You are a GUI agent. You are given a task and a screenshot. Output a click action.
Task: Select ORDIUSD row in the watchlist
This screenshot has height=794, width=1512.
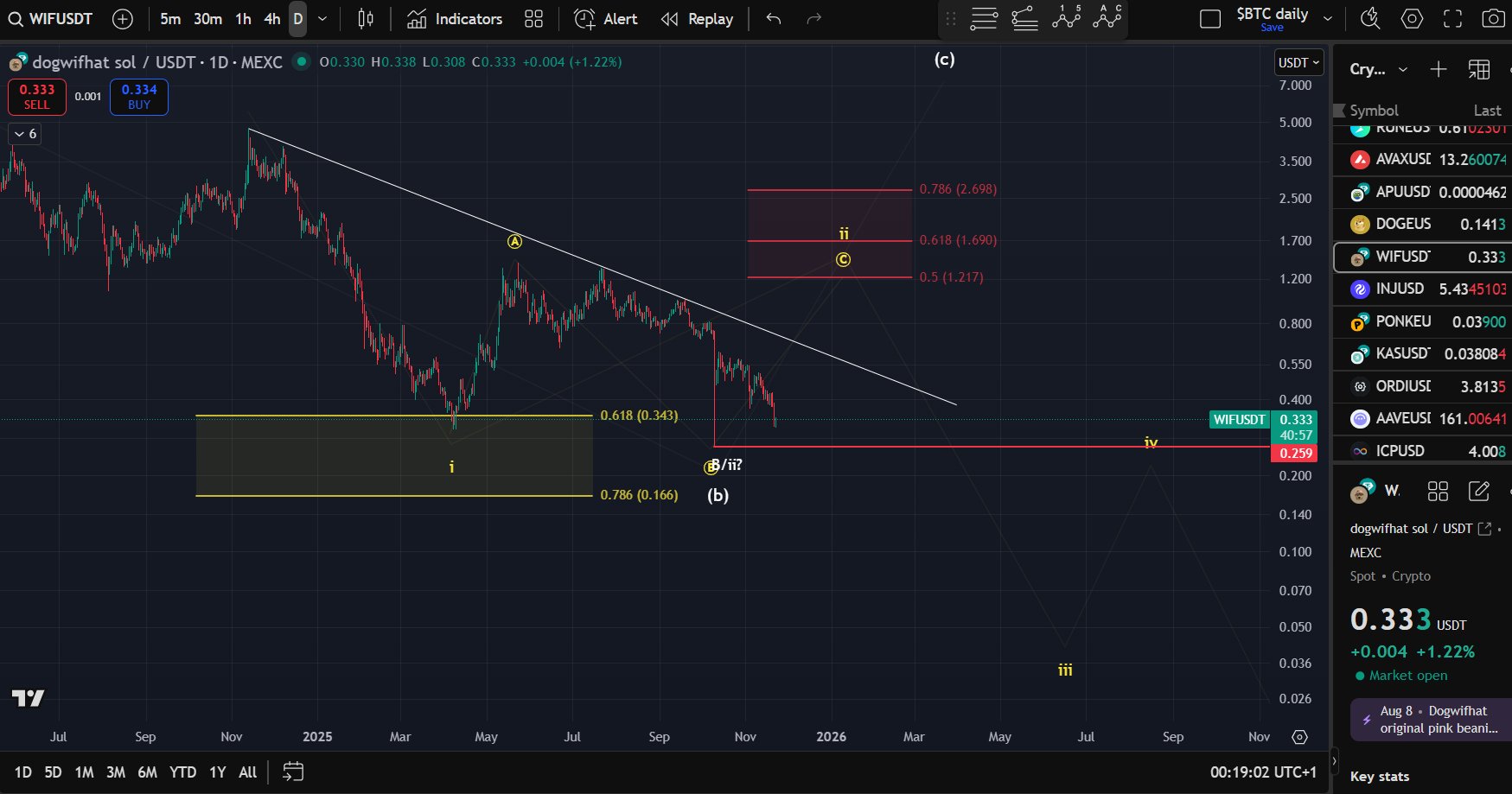click(1423, 386)
